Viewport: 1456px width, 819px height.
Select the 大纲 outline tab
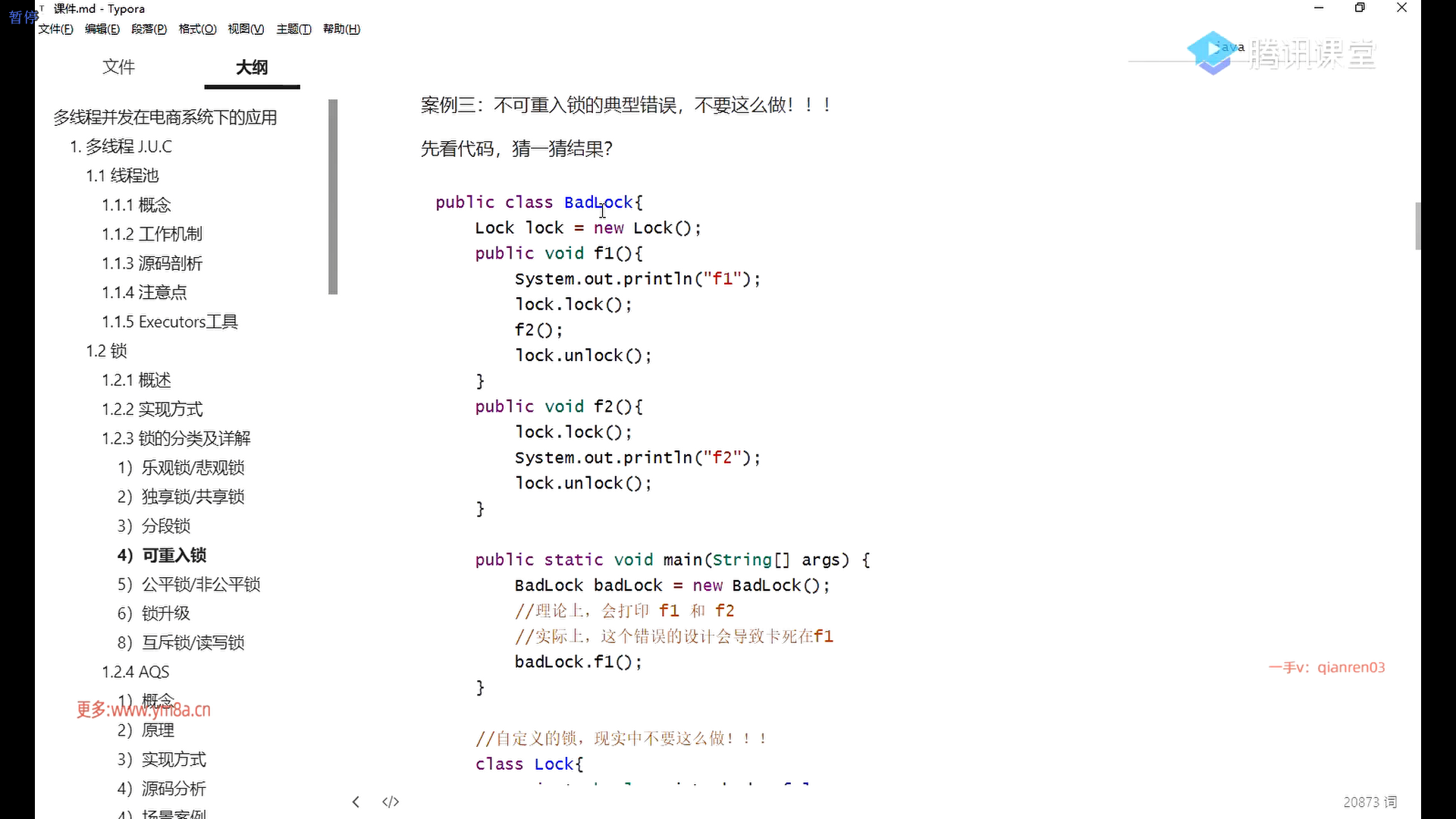(252, 67)
